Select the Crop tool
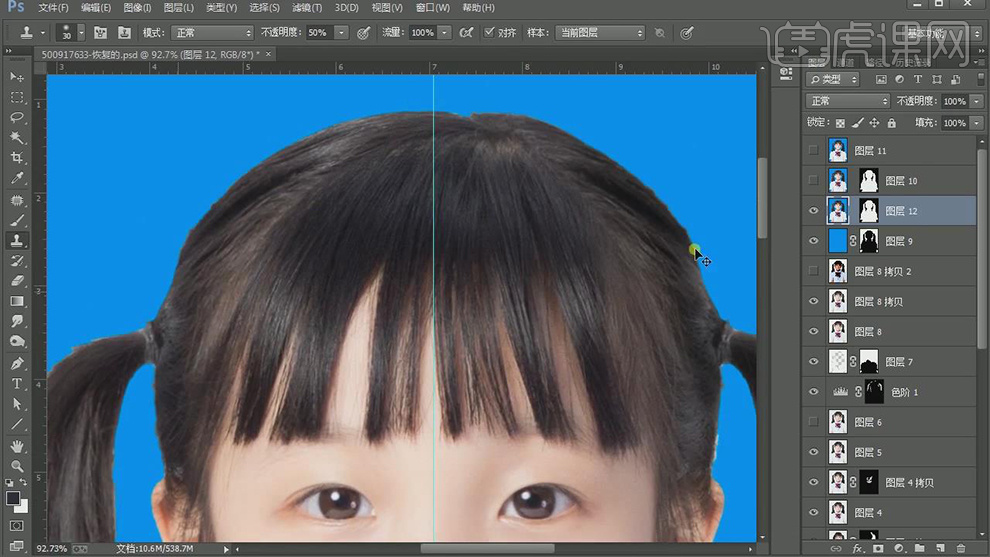990x557 pixels. tap(17, 158)
